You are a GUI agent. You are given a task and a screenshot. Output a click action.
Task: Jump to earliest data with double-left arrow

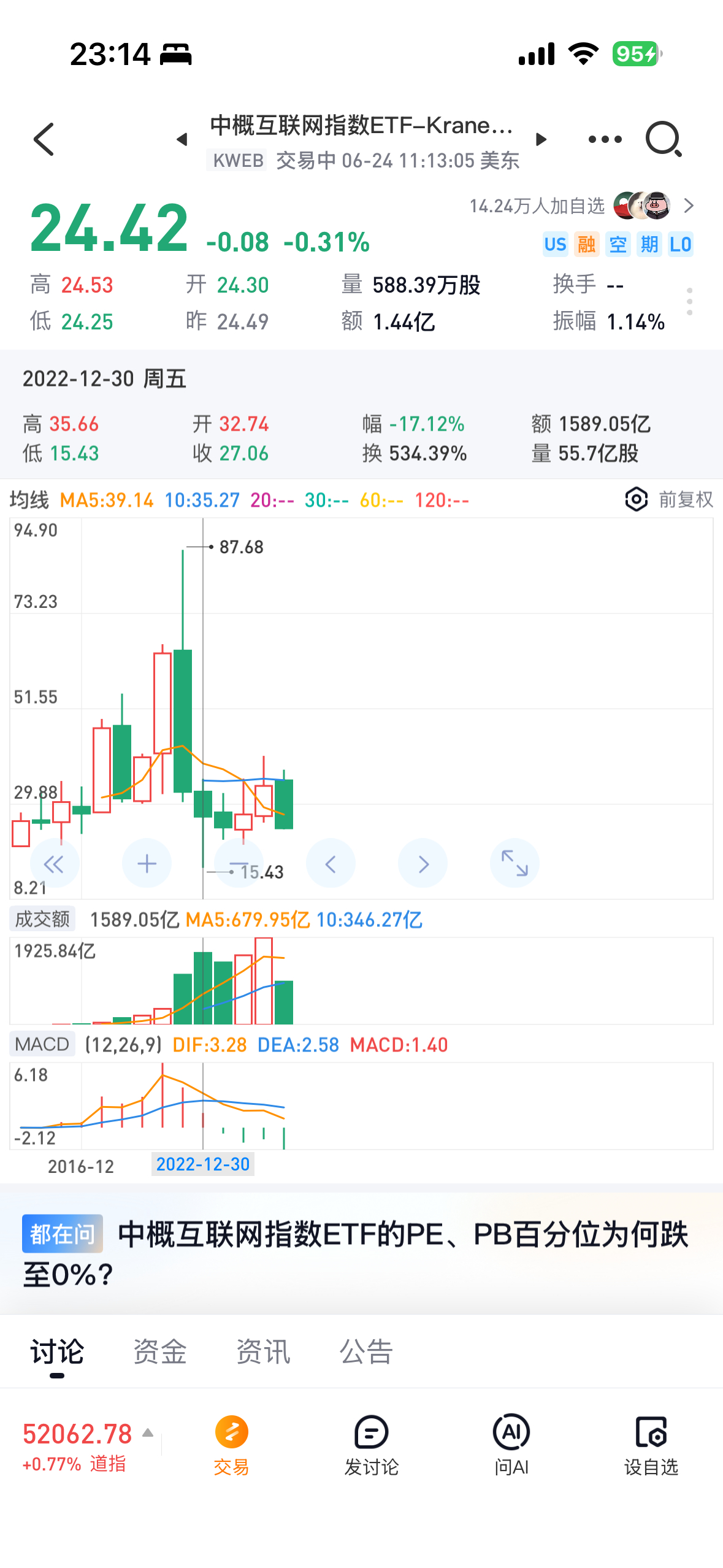(x=54, y=864)
